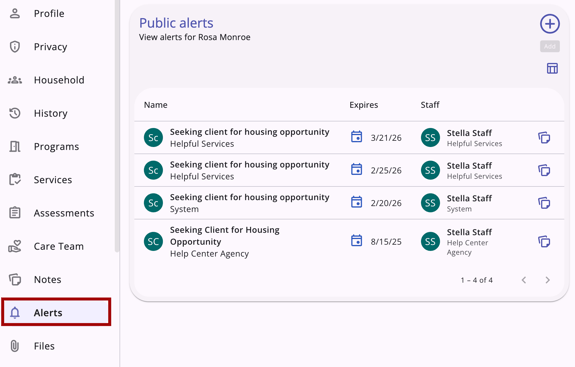The image size is (575, 367).
Task: Click the 8/15/25 expiry date
Action: [x=386, y=242]
